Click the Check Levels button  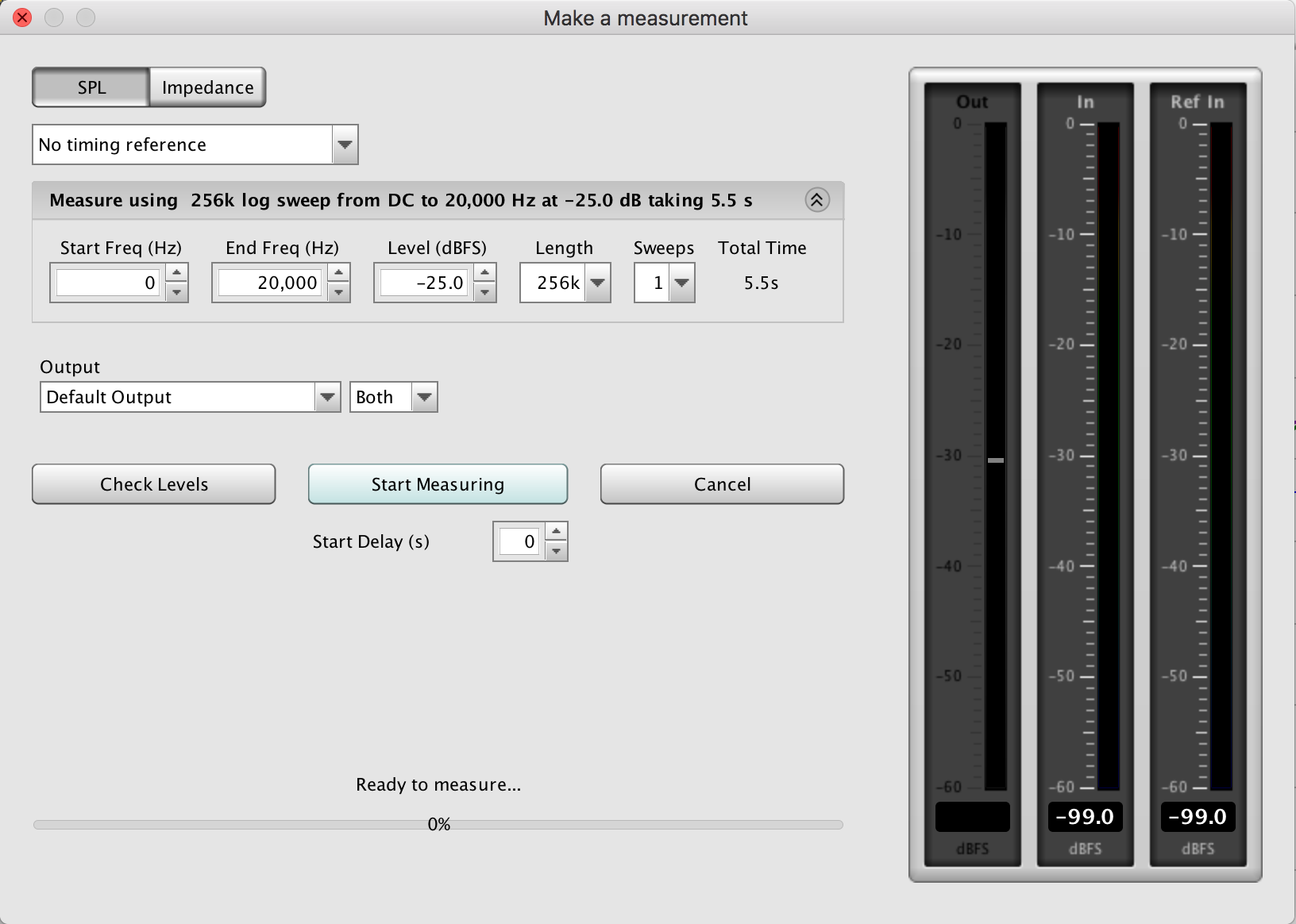[x=154, y=484]
